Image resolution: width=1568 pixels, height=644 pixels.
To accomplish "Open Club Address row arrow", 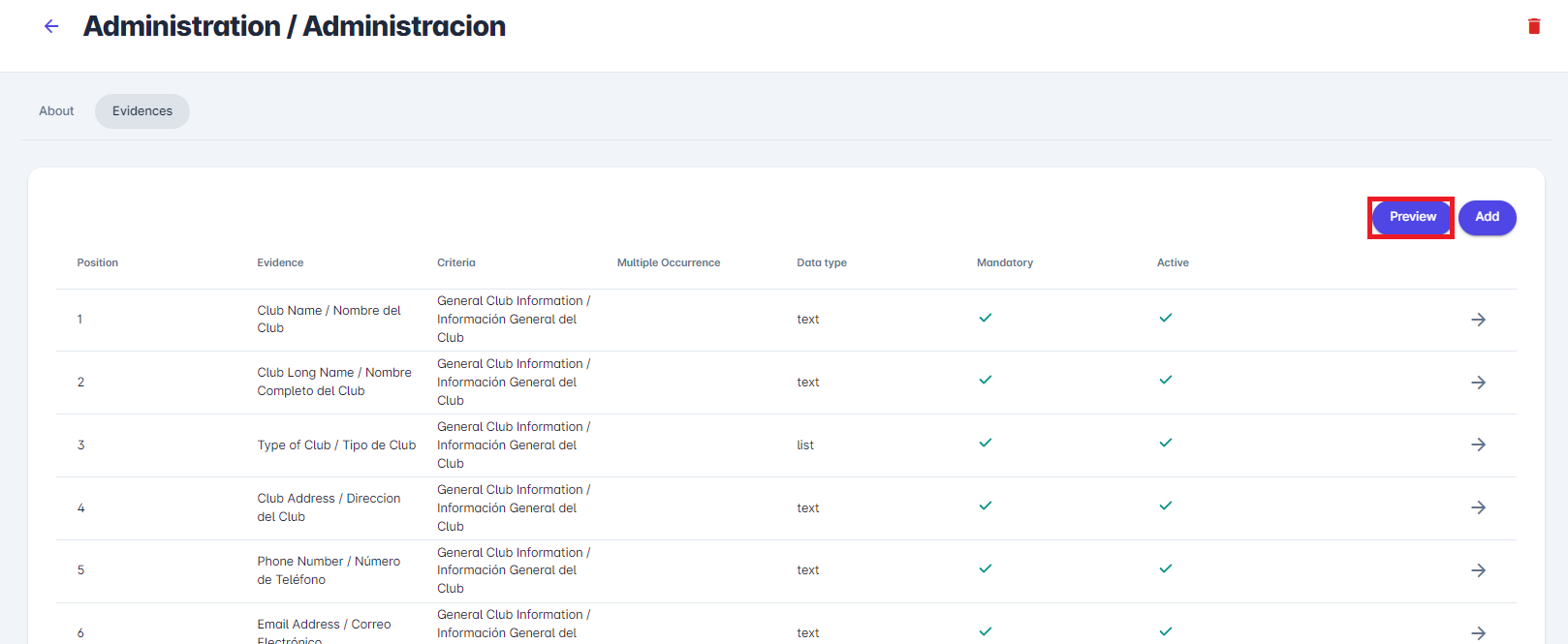I will (x=1478, y=507).
